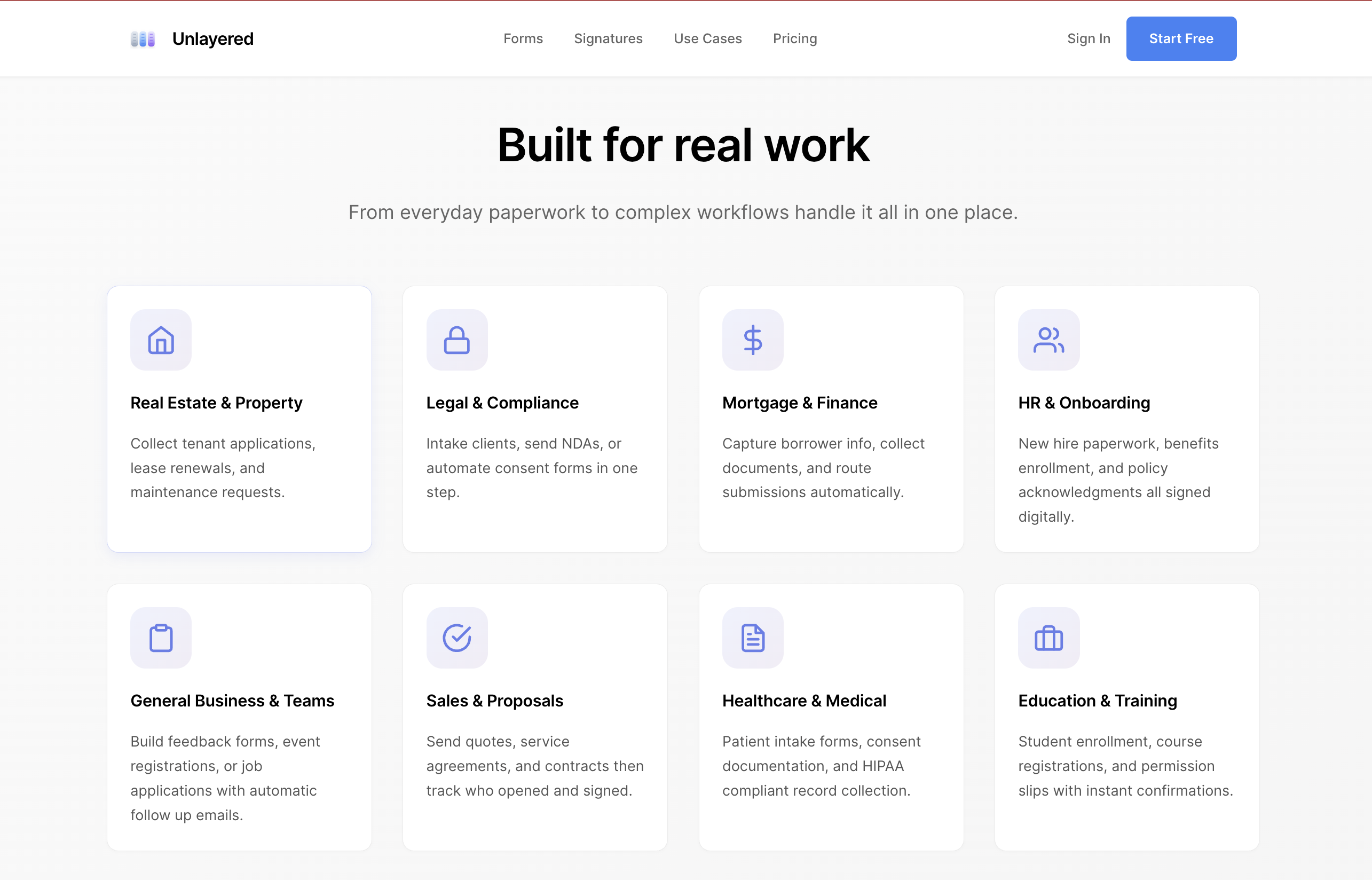Viewport: 1372px width, 880px height.
Task: Click the lock icon for Legal & Compliance
Action: click(456, 340)
